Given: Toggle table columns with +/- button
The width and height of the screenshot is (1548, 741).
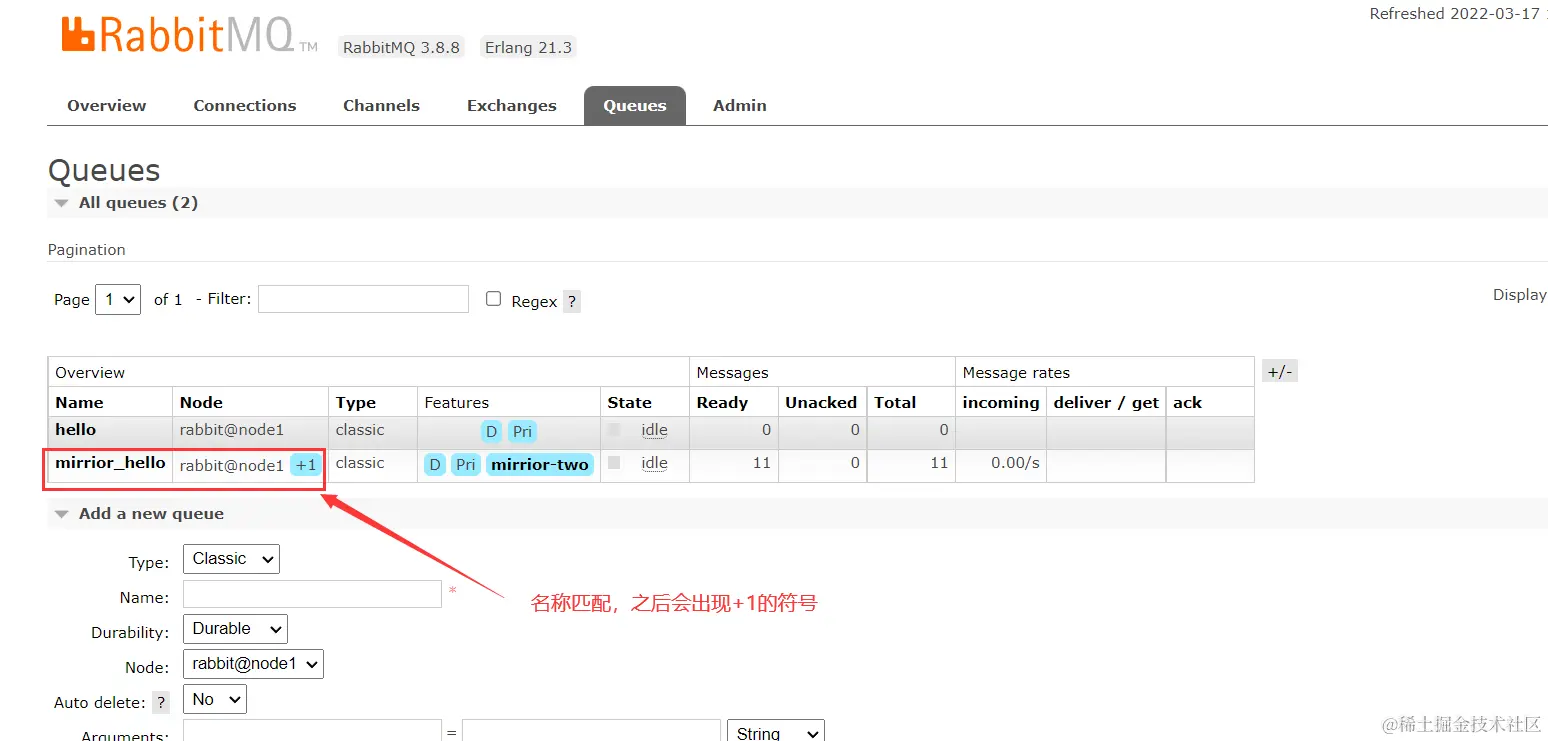Looking at the screenshot, I should tap(1280, 372).
